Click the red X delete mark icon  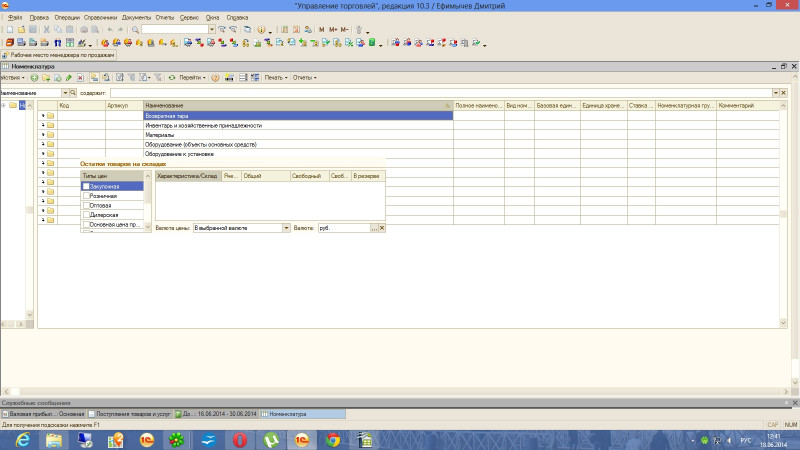80,78
